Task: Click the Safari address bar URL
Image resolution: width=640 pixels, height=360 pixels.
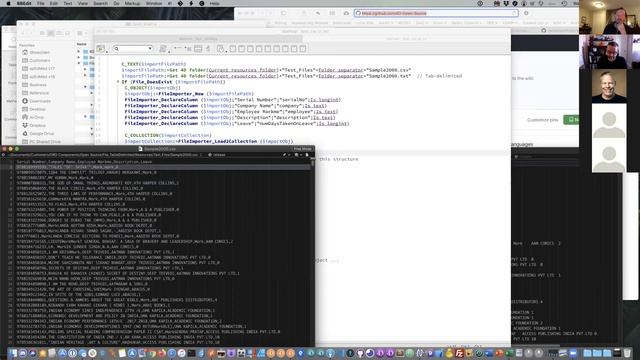Action: click(394, 13)
